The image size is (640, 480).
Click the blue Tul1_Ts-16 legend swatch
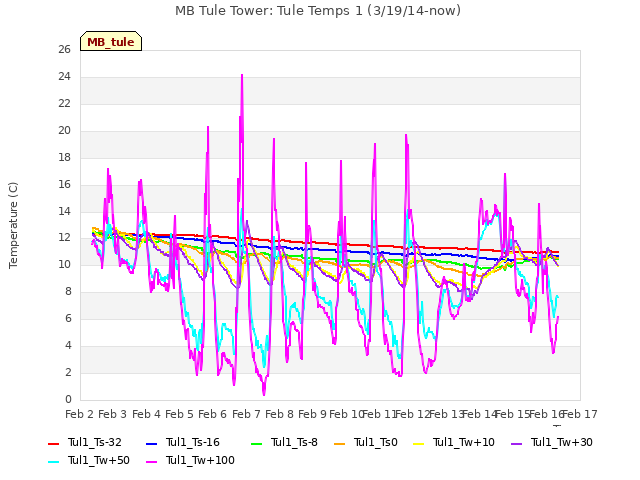151,443
